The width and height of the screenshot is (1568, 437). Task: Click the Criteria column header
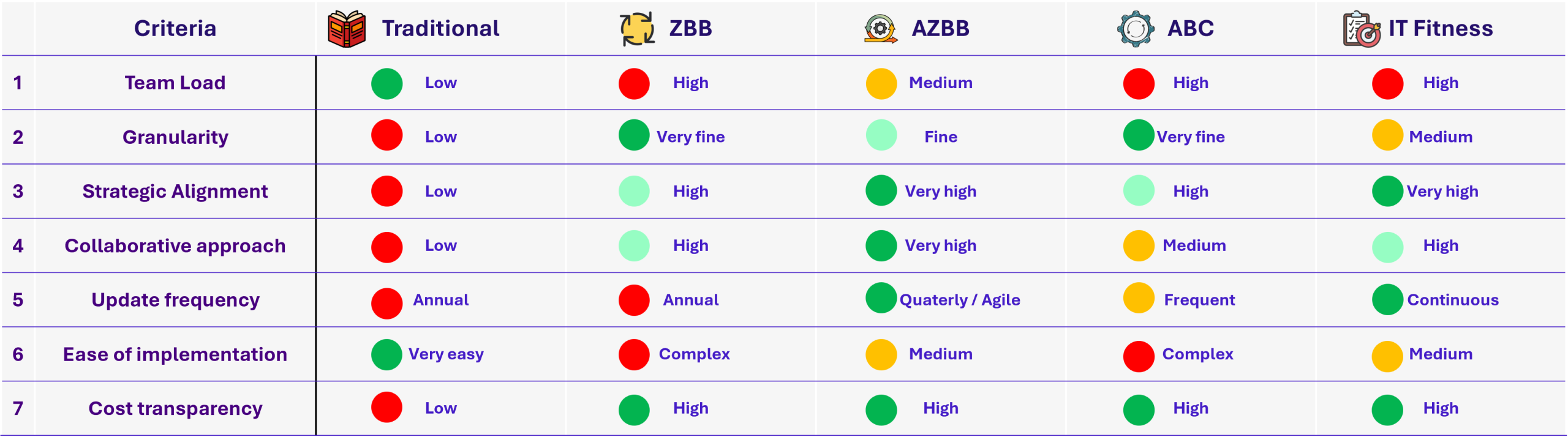(x=175, y=29)
